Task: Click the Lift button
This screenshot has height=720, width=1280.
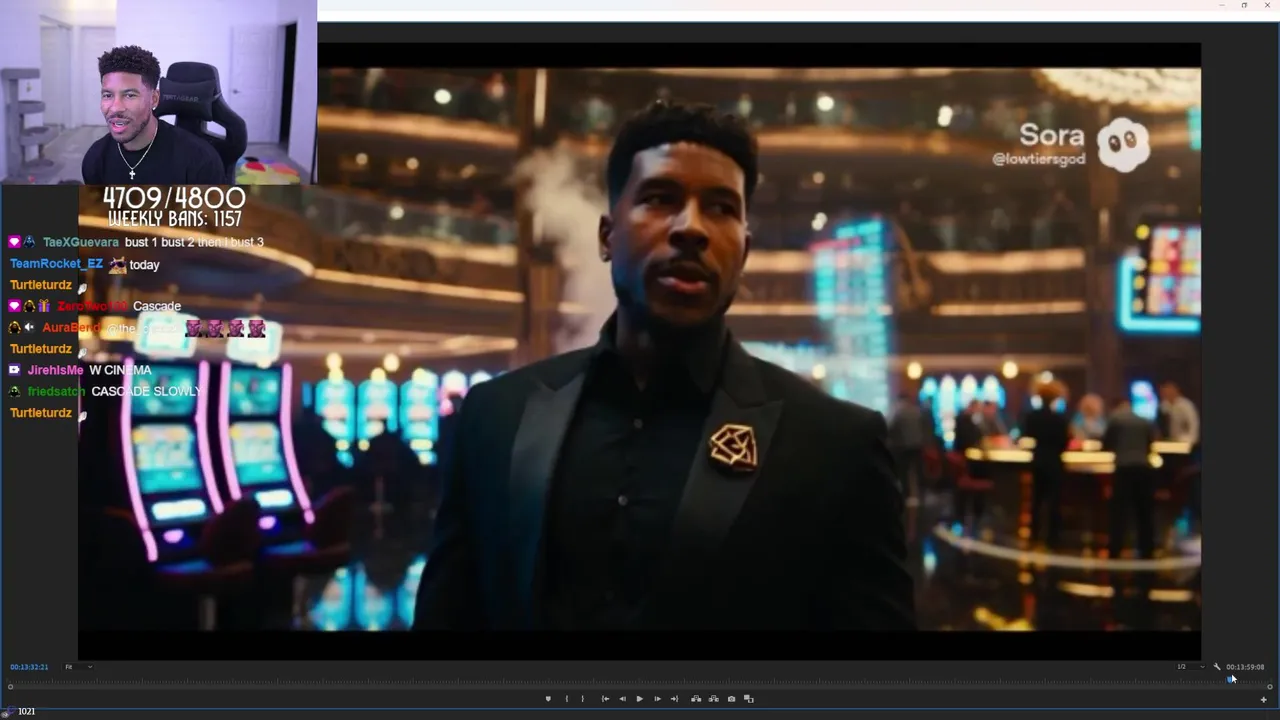Action: [x=696, y=699]
